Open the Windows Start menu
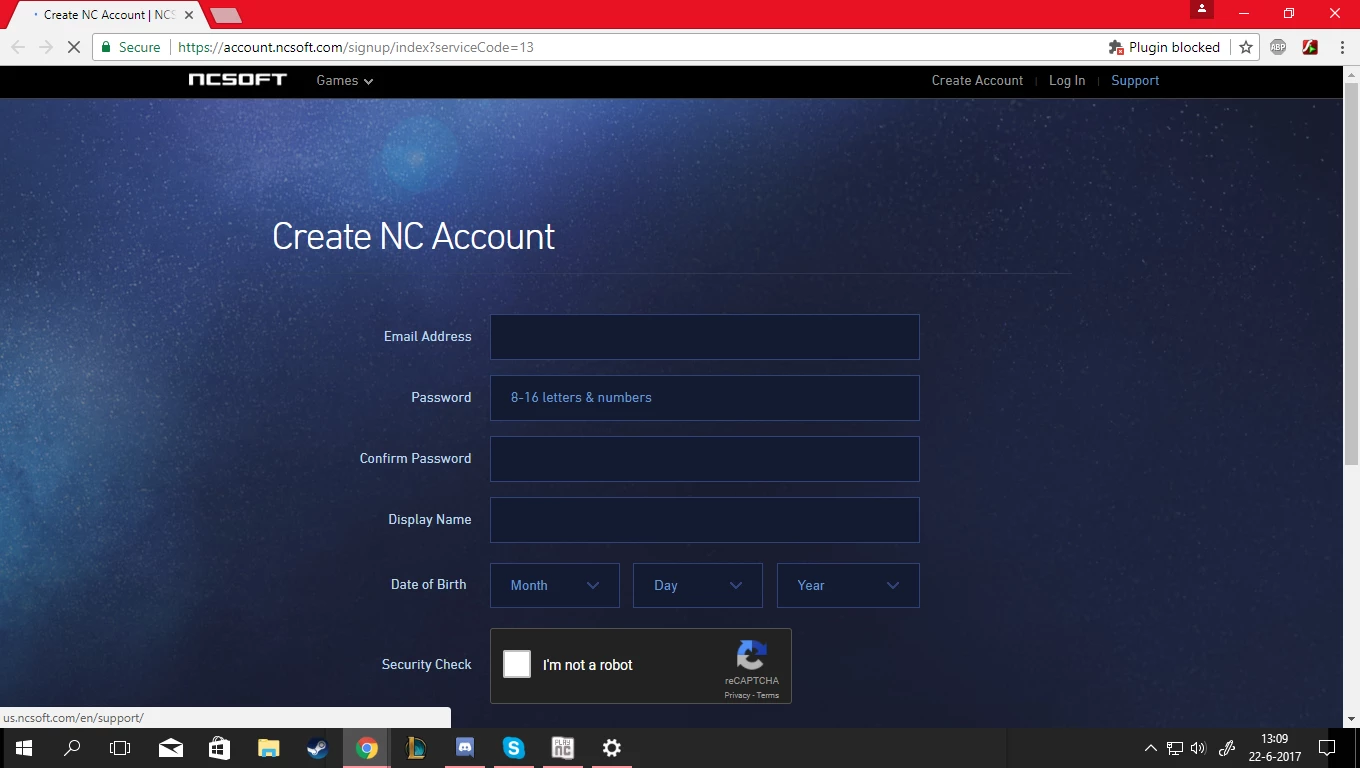The image size is (1360, 768). tap(24, 748)
